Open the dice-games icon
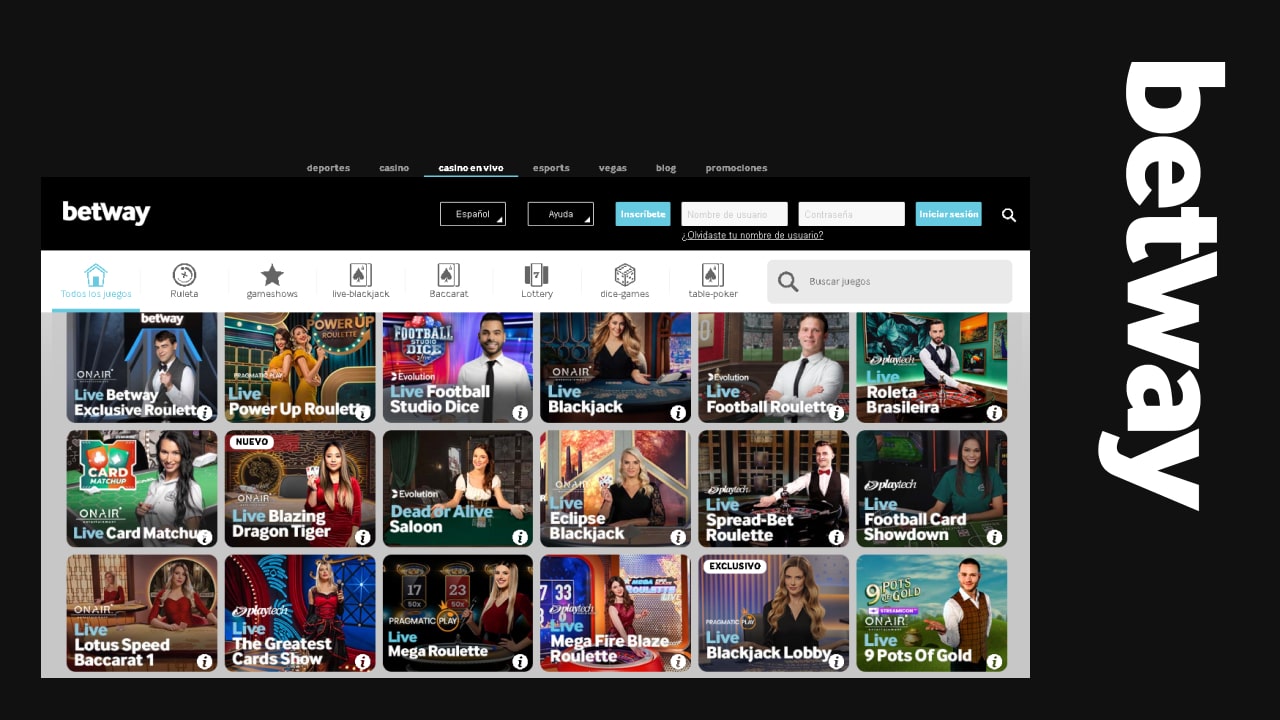1280x720 pixels. point(625,275)
